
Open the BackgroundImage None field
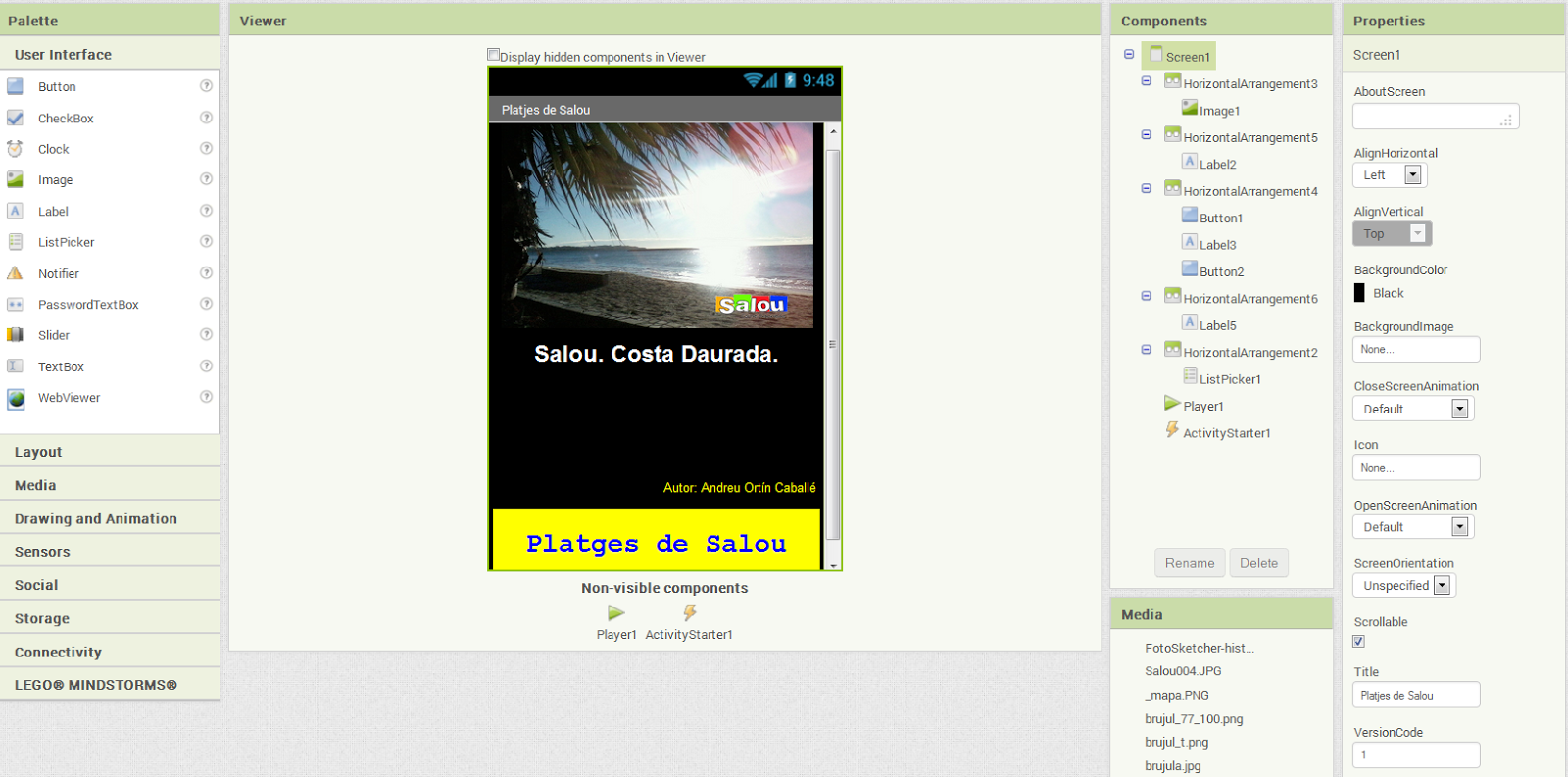1416,350
